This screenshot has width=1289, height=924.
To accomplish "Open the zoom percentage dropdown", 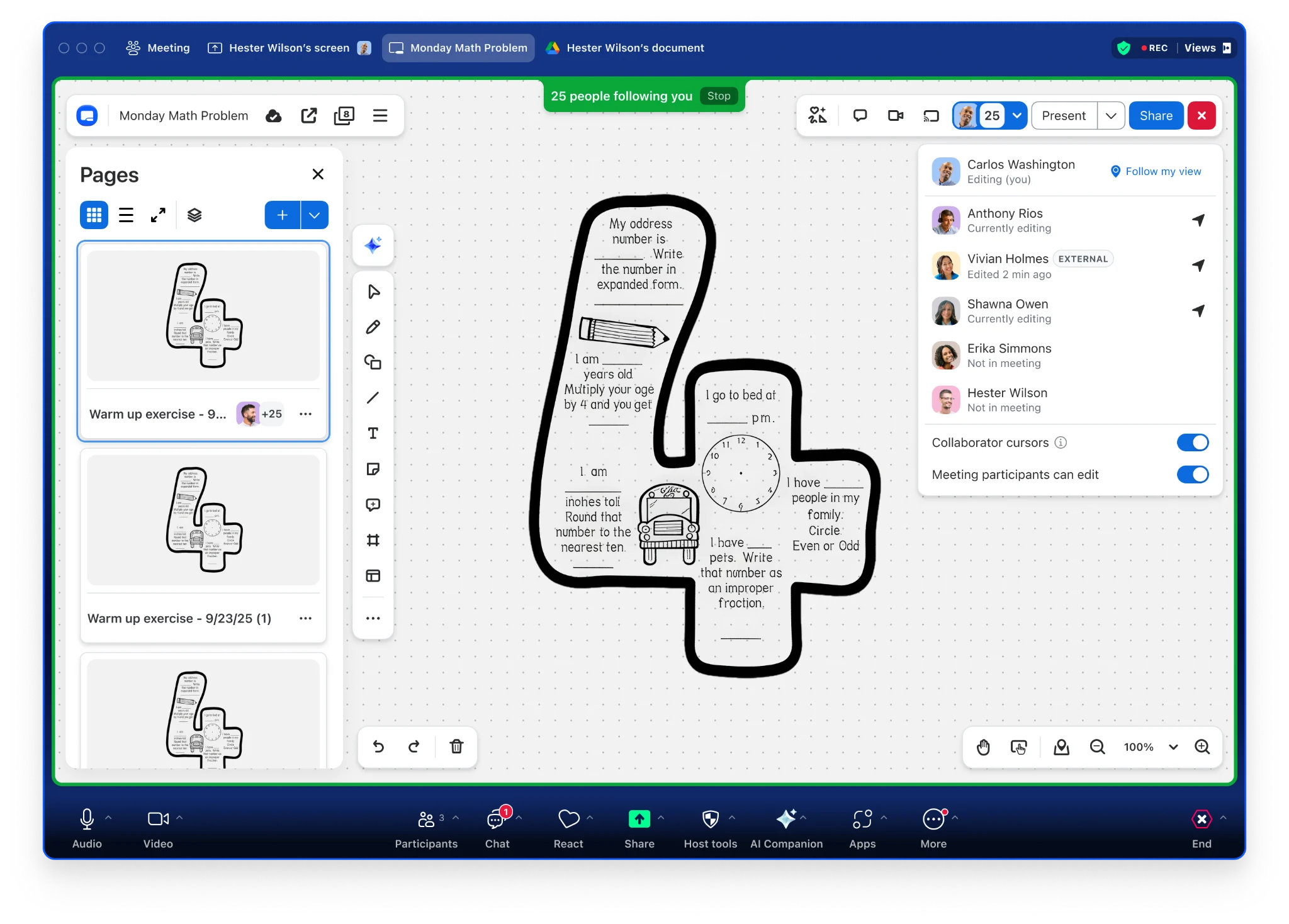I will 1173,747.
